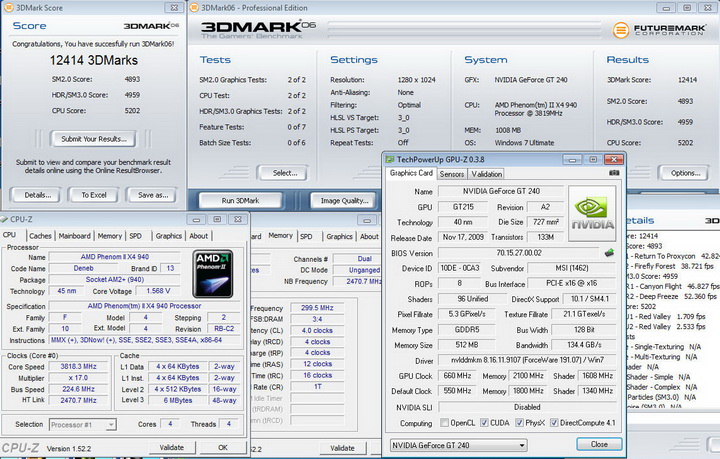Open the Processor #1 selection dropdown
The image size is (720, 459).
(83, 425)
